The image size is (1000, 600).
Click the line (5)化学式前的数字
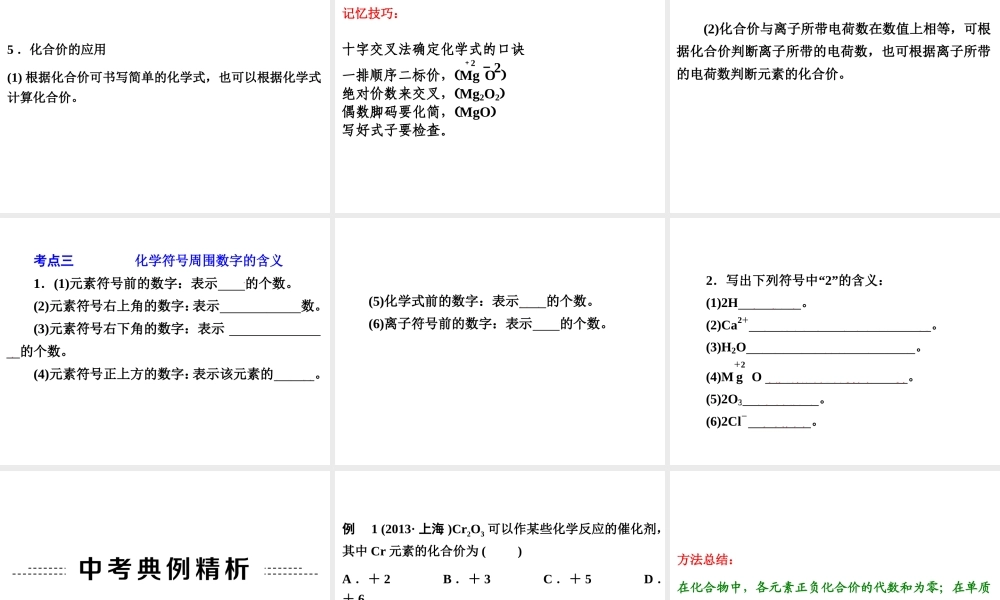coord(482,301)
